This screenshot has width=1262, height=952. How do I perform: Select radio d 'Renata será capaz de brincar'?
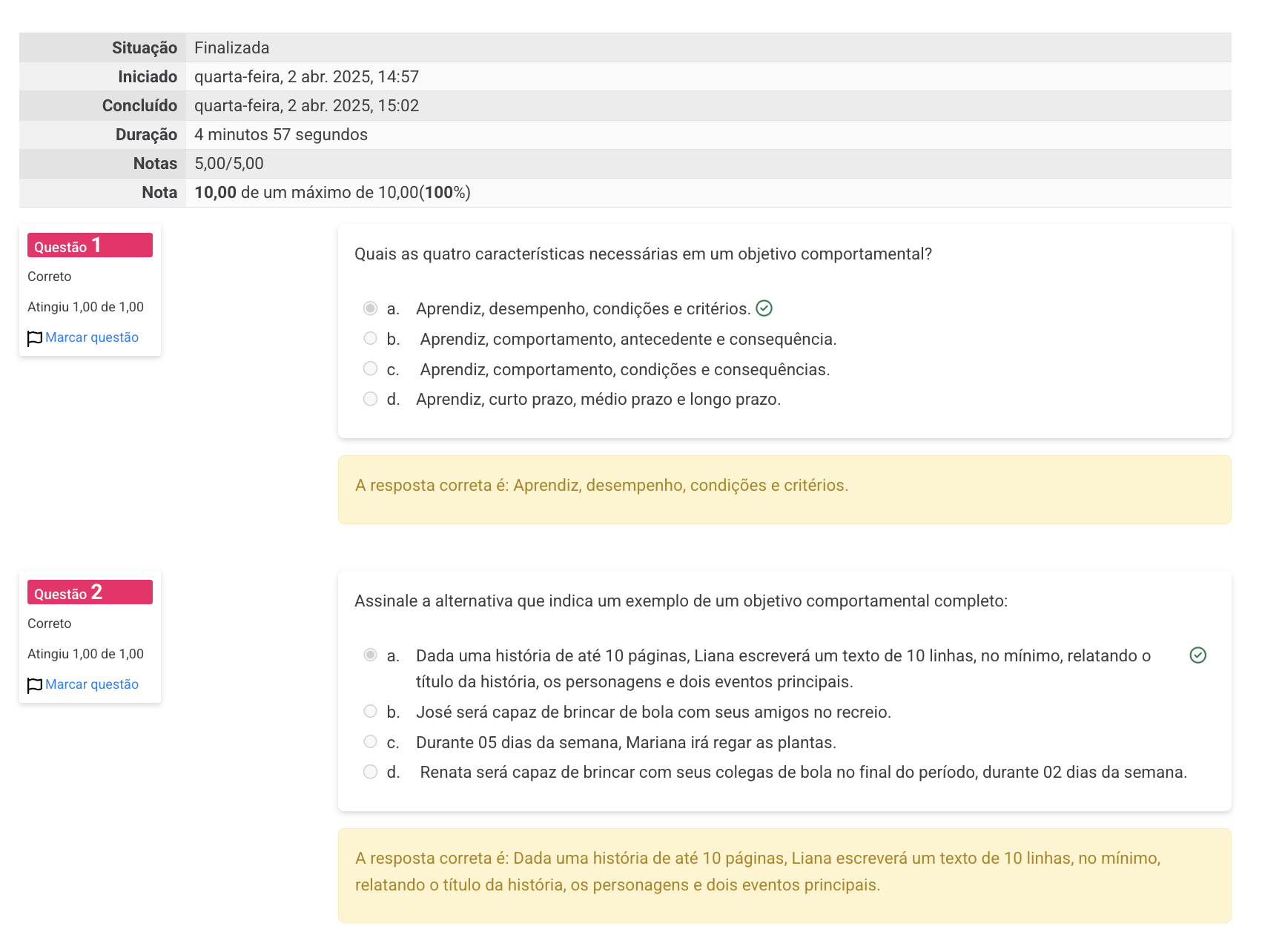[x=371, y=773]
